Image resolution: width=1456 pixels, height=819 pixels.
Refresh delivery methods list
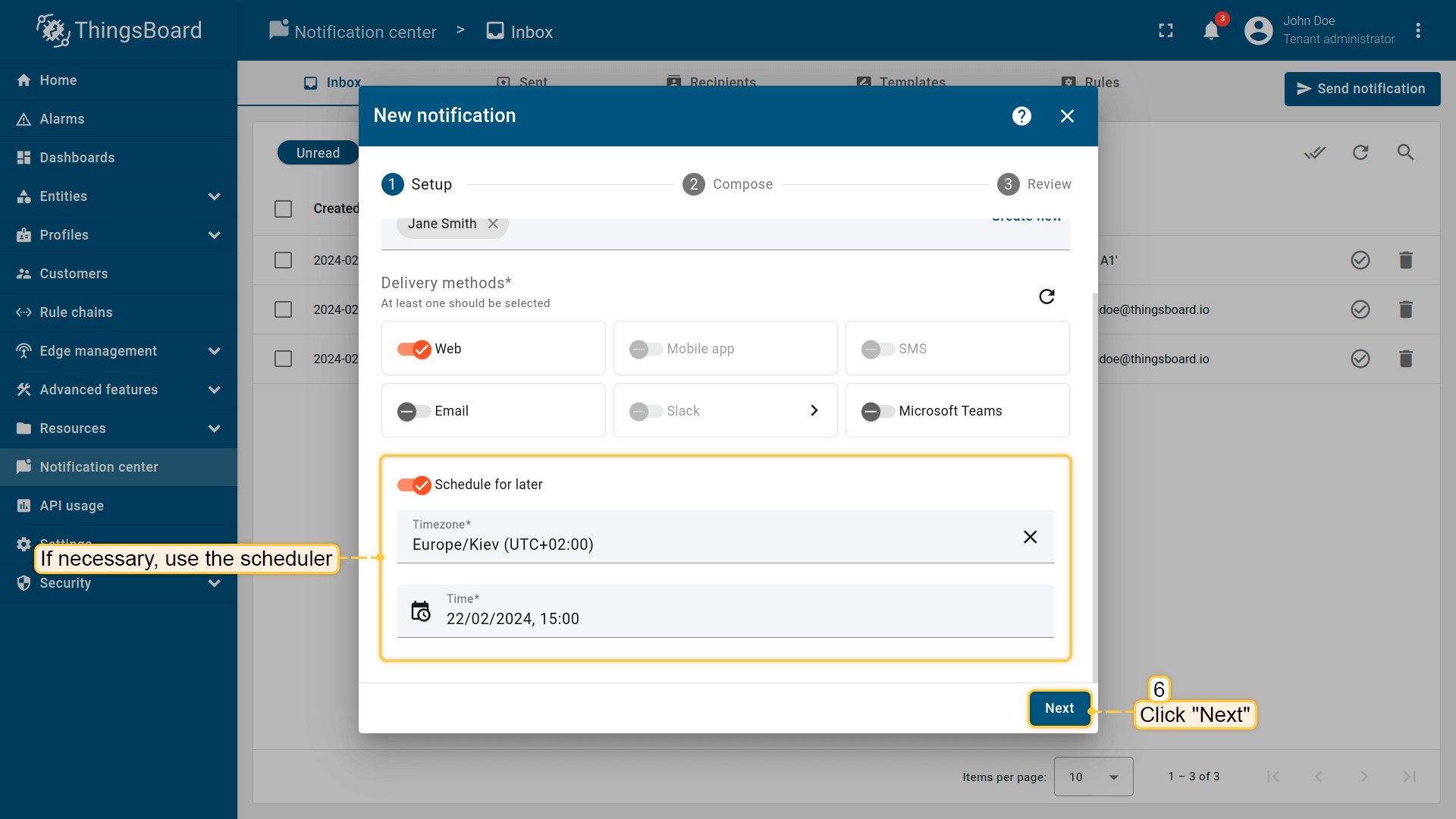(x=1046, y=297)
